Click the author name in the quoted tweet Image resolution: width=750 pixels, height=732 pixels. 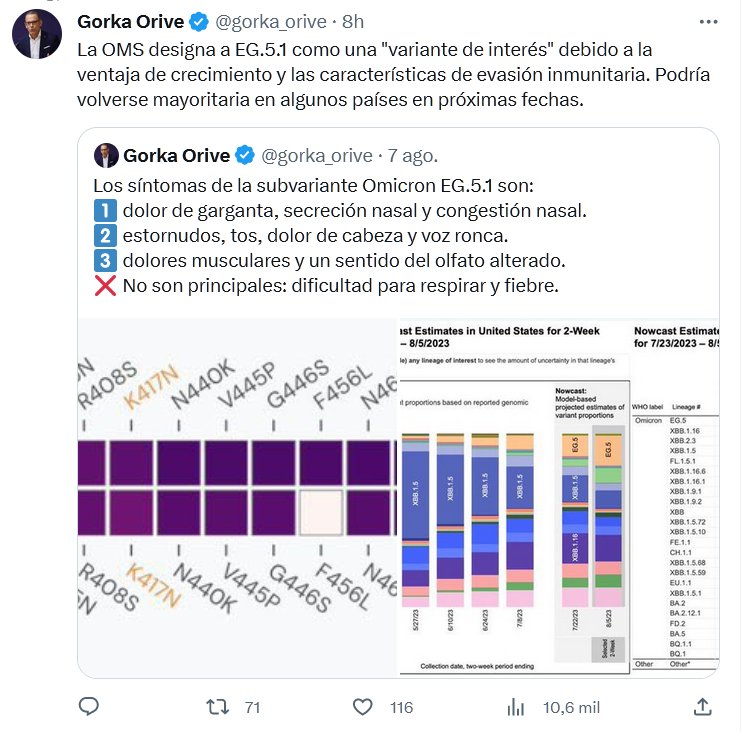coord(176,155)
